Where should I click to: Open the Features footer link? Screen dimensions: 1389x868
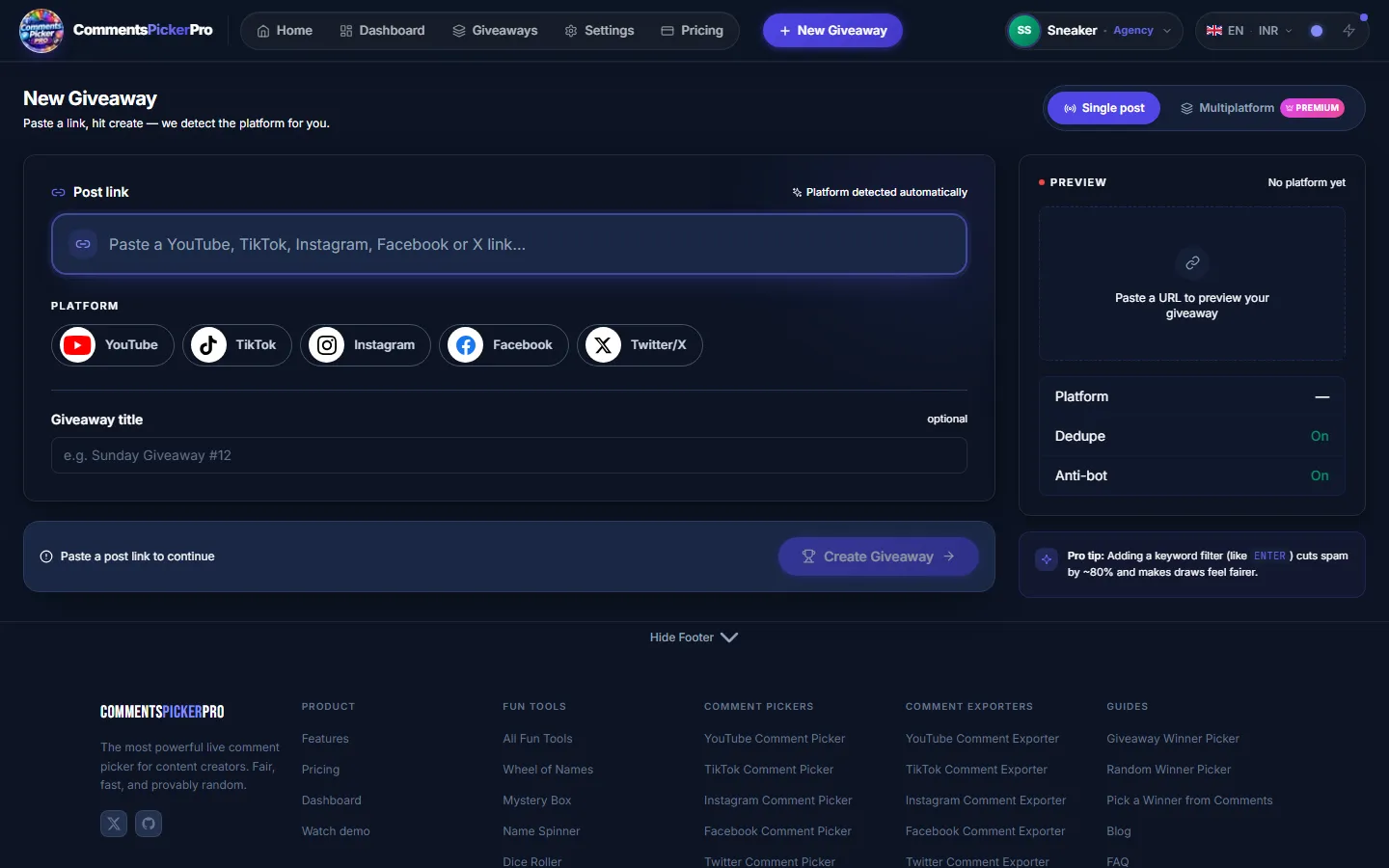pyautogui.click(x=325, y=739)
